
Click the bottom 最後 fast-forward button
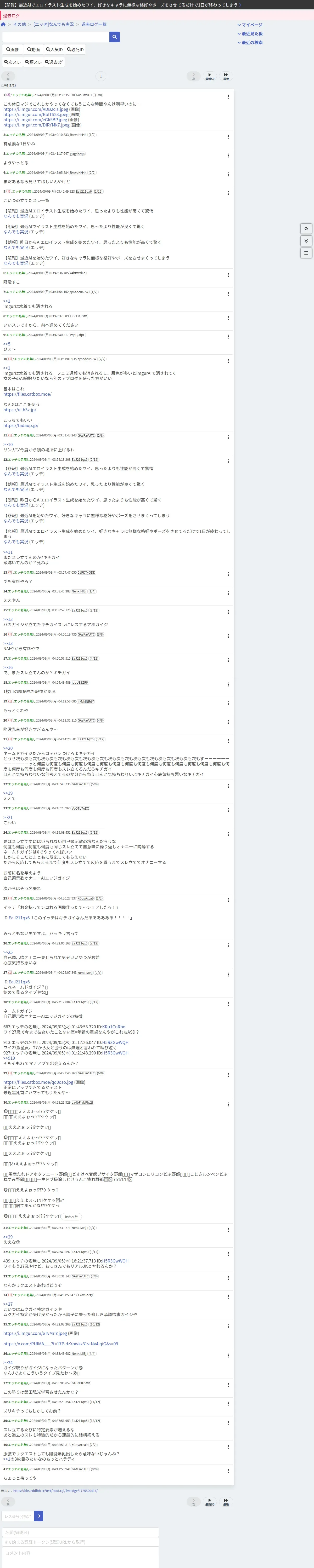tap(226, 1502)
